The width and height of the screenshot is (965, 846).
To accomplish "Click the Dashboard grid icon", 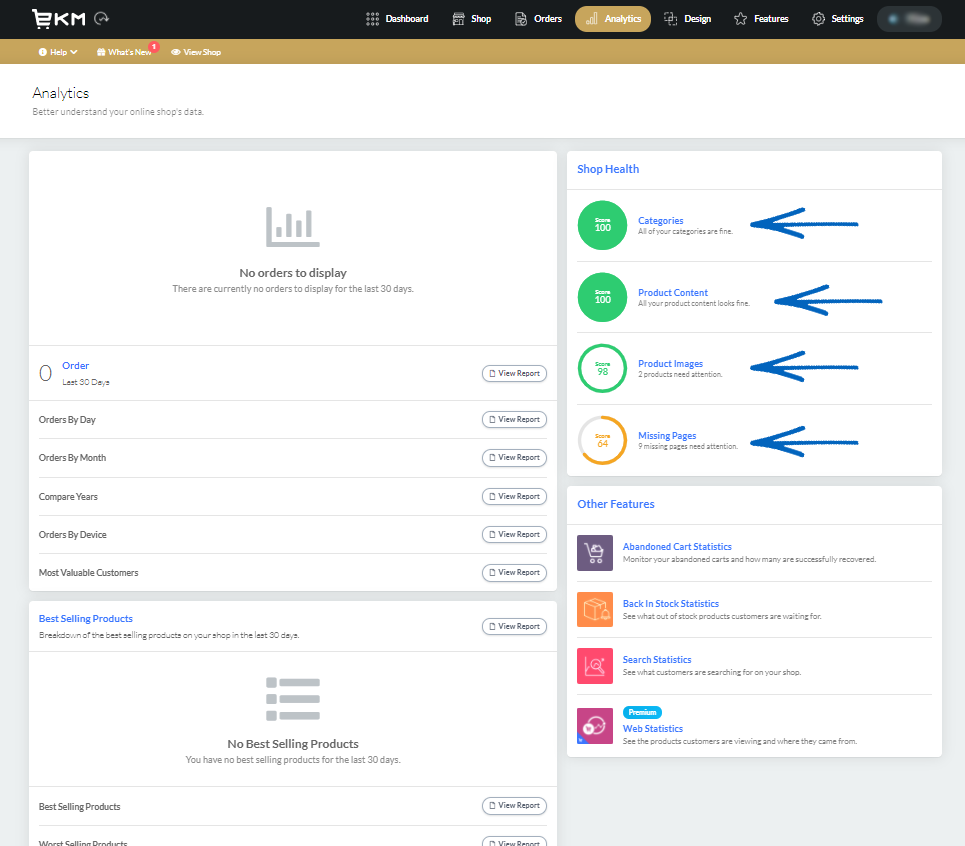I will pos(373,18).
